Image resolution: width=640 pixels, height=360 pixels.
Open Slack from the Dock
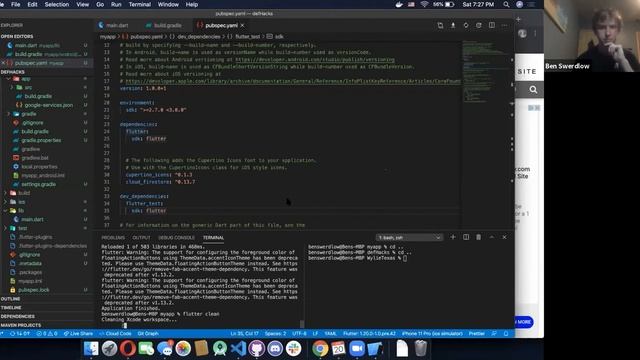(x=293, y=349)
